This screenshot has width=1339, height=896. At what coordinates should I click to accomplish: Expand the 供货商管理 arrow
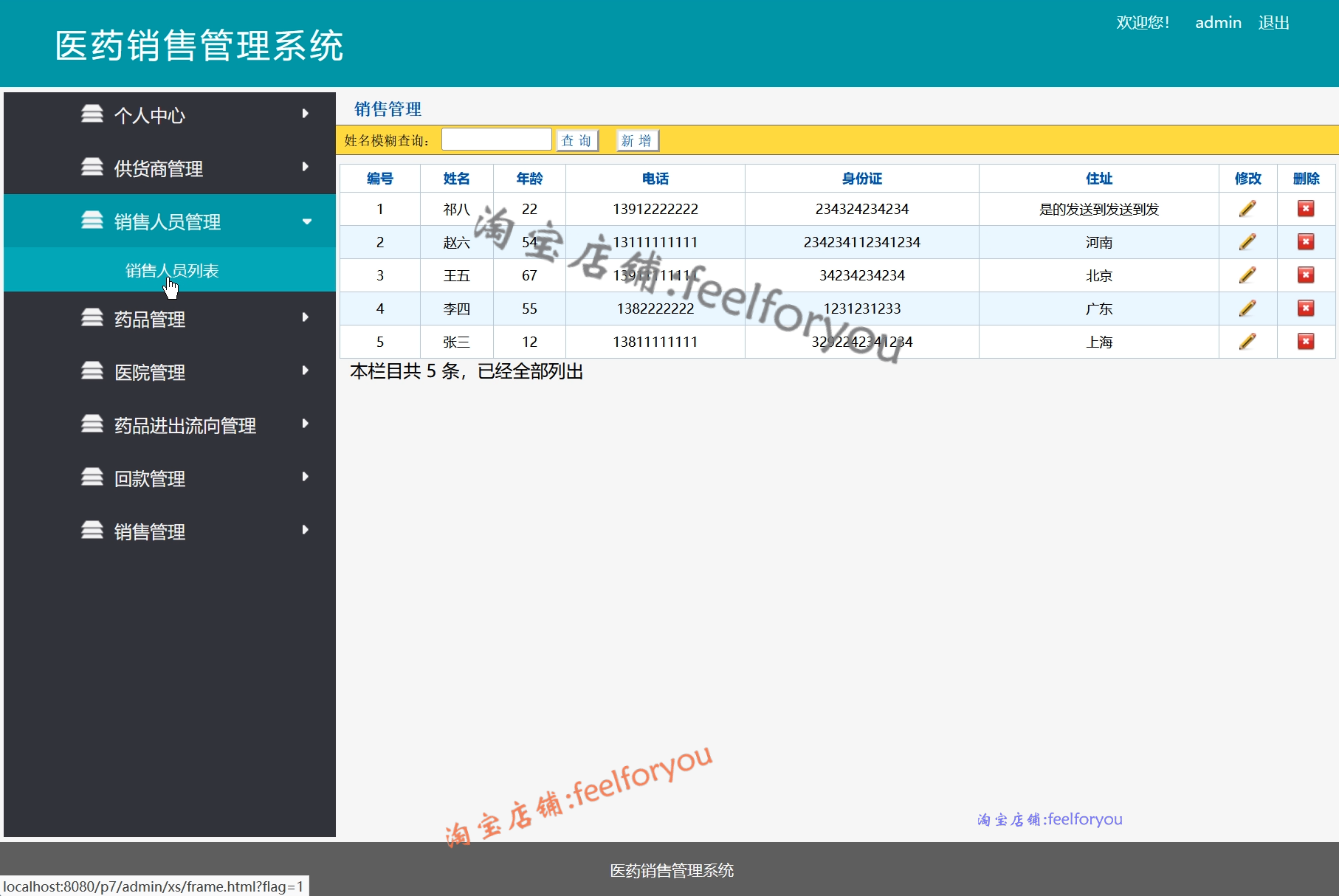(x=306, y=167)
